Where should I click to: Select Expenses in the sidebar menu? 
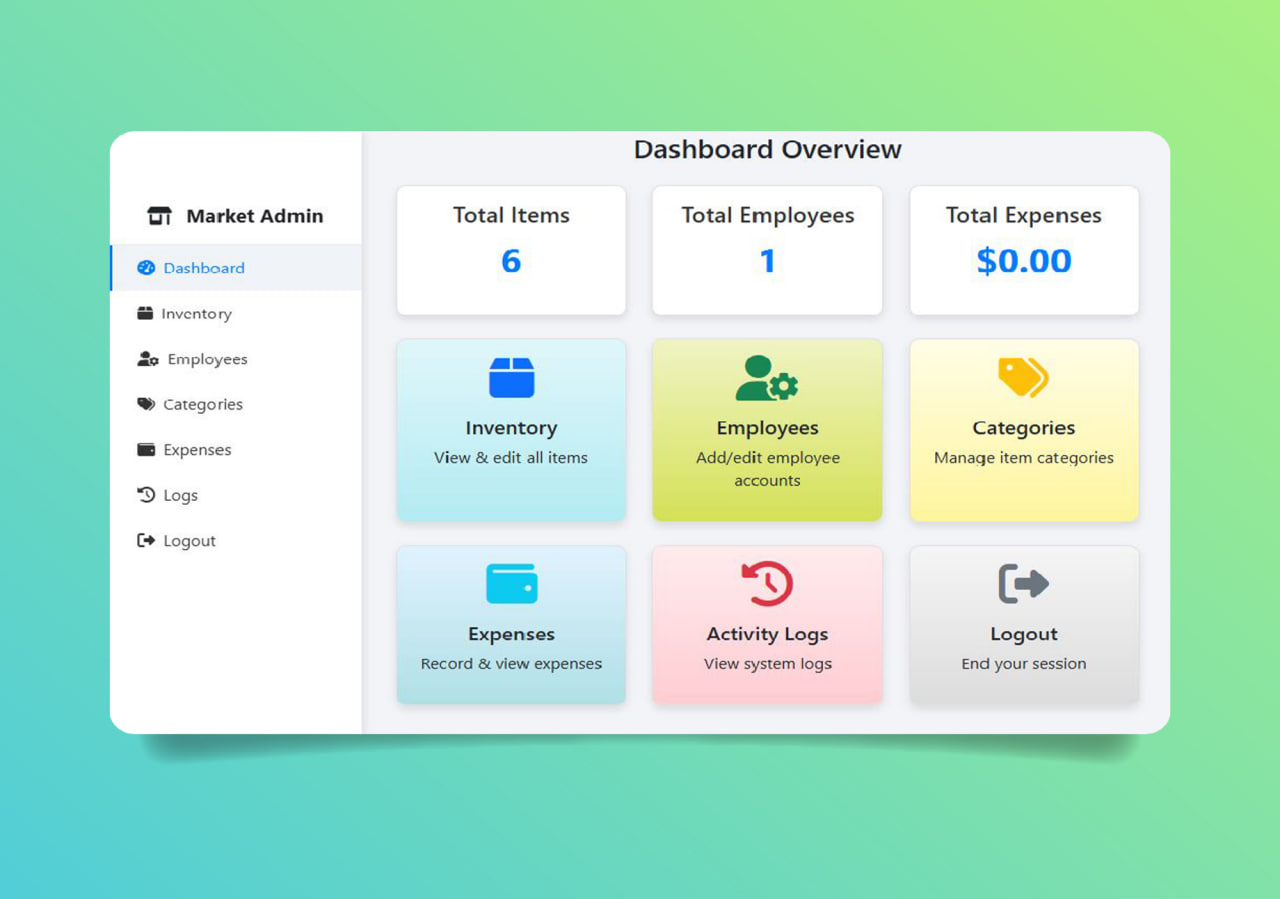pyautogui.click(x=196, y=450)
